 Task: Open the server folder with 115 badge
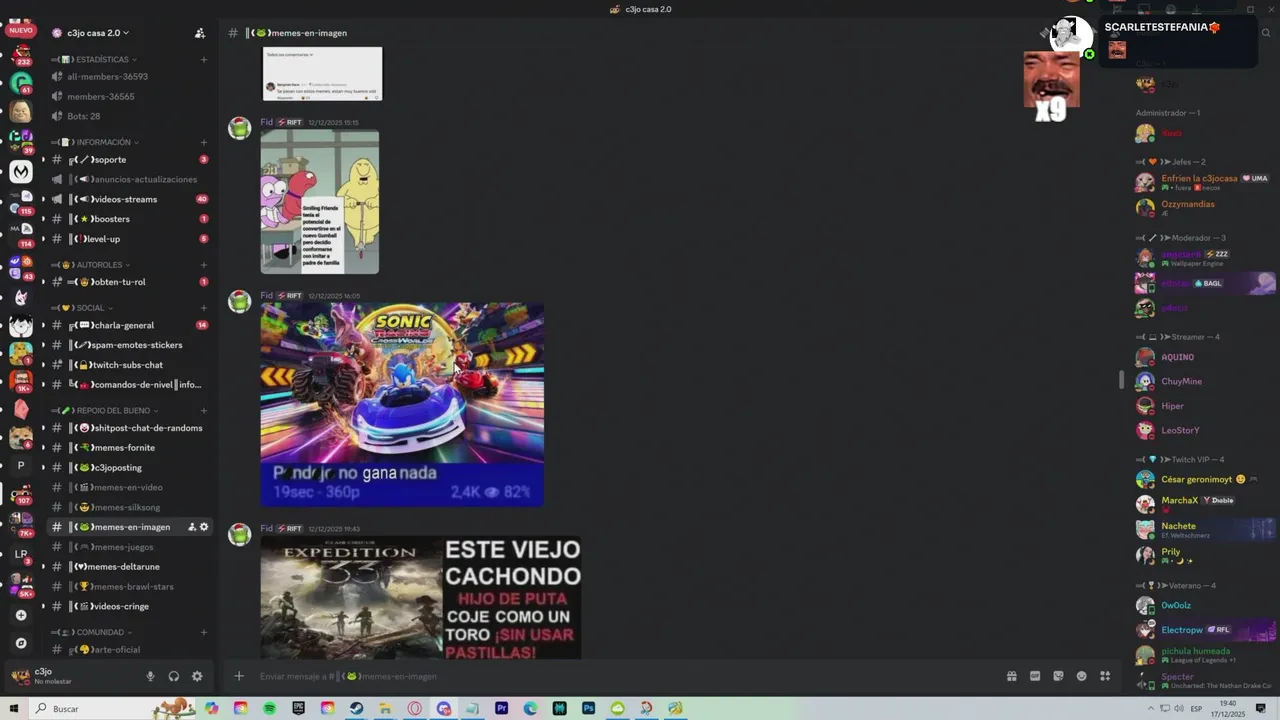(x=21, y=203)
